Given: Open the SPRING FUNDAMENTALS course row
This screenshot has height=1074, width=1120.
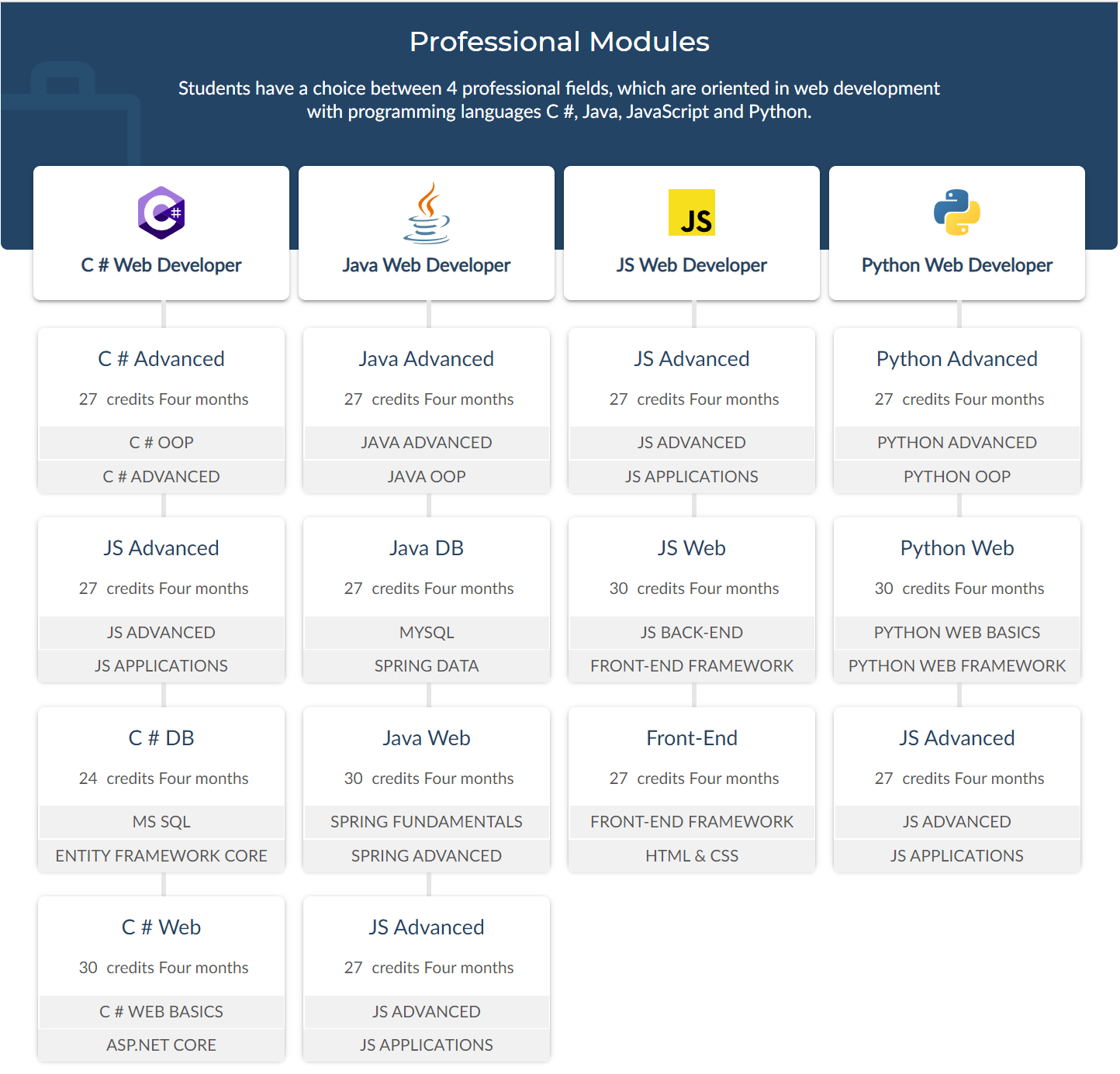Looking at the screenshot, I should point(427,822).
